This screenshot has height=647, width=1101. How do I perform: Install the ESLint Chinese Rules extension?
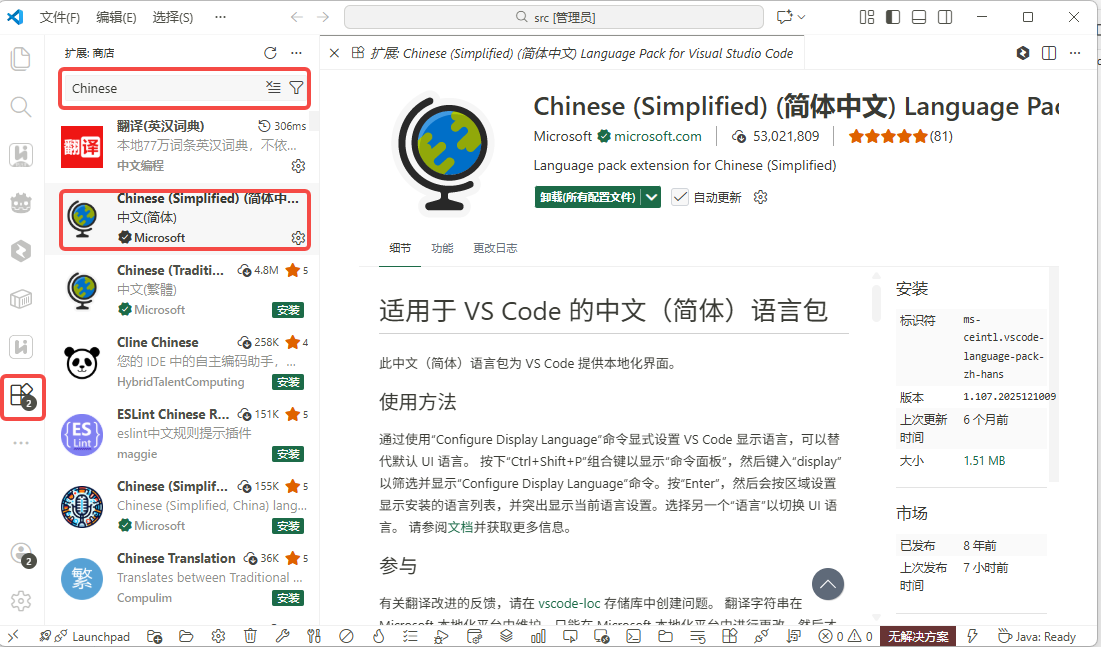click(x=288, y=455)
